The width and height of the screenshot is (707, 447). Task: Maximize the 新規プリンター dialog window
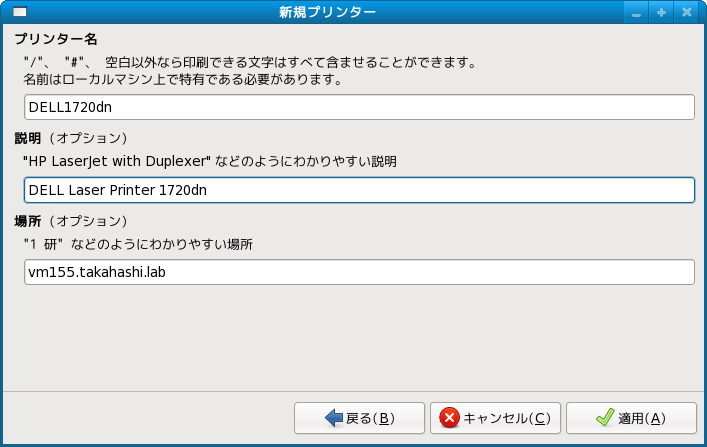coord(661,12)
